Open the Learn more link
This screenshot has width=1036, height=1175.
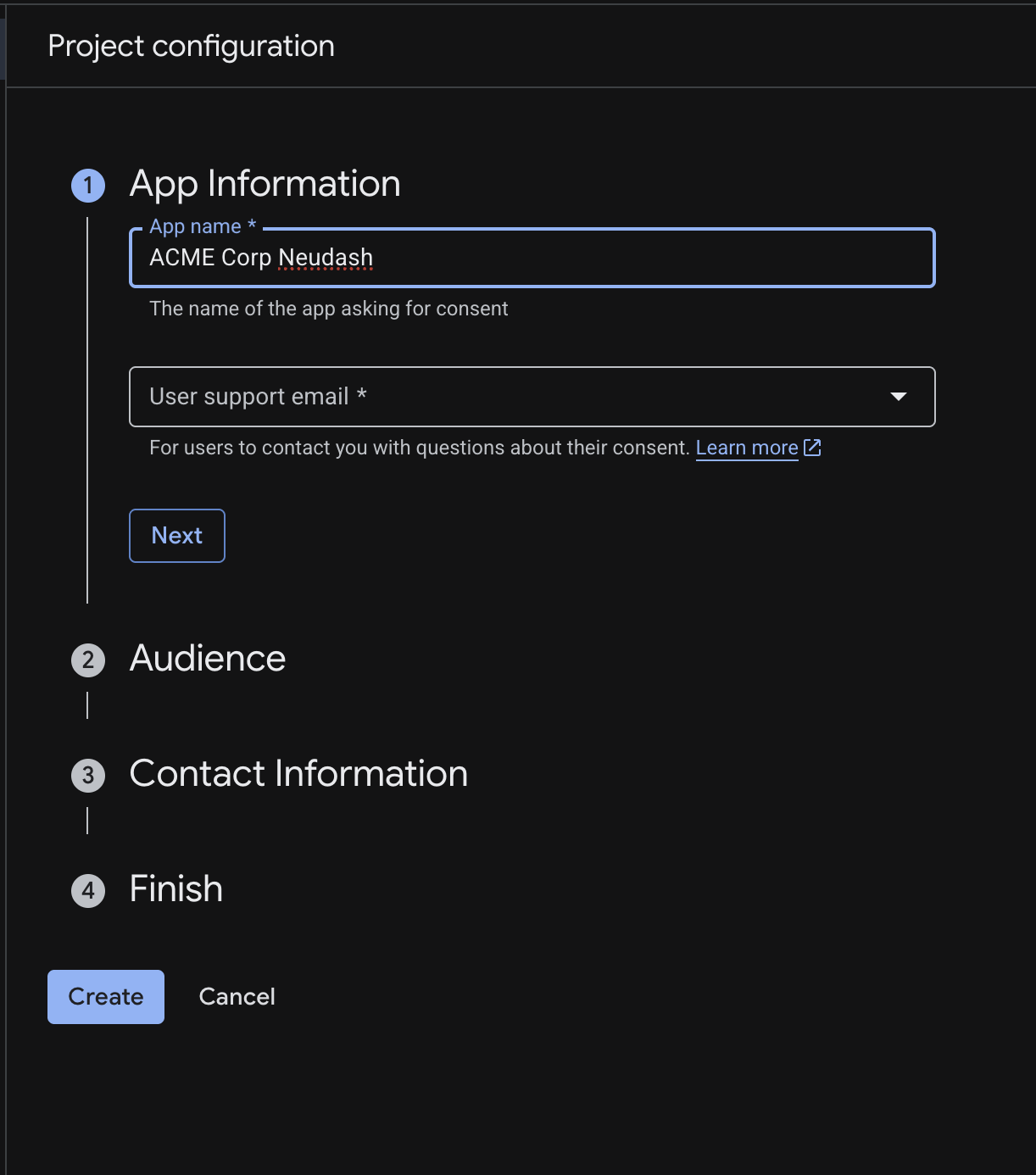[x=746, y=447]
